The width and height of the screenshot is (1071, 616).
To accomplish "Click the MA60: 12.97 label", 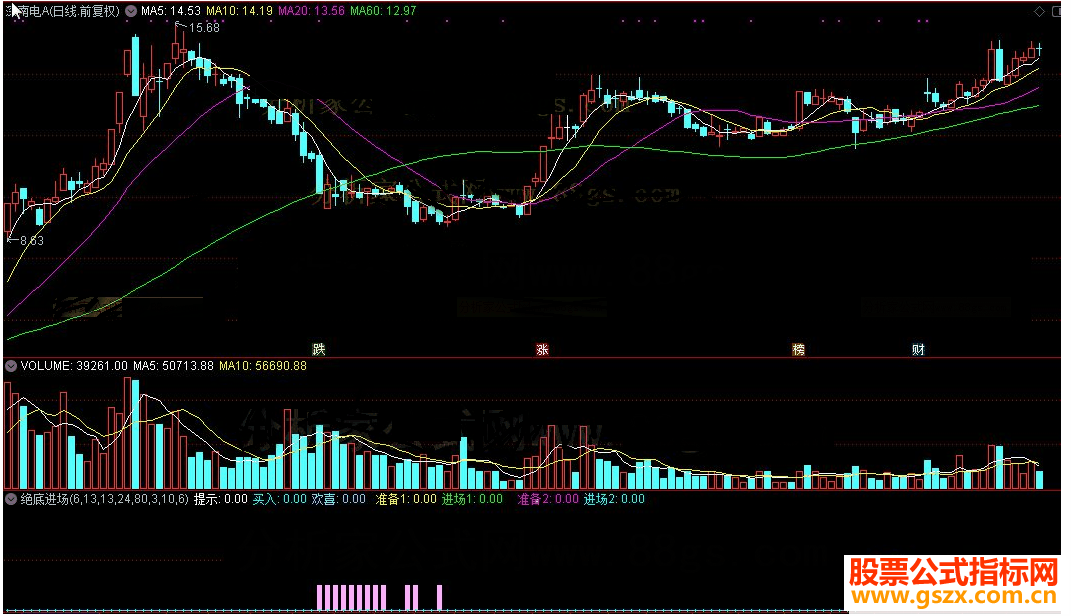I will click(x=383, y=12).
